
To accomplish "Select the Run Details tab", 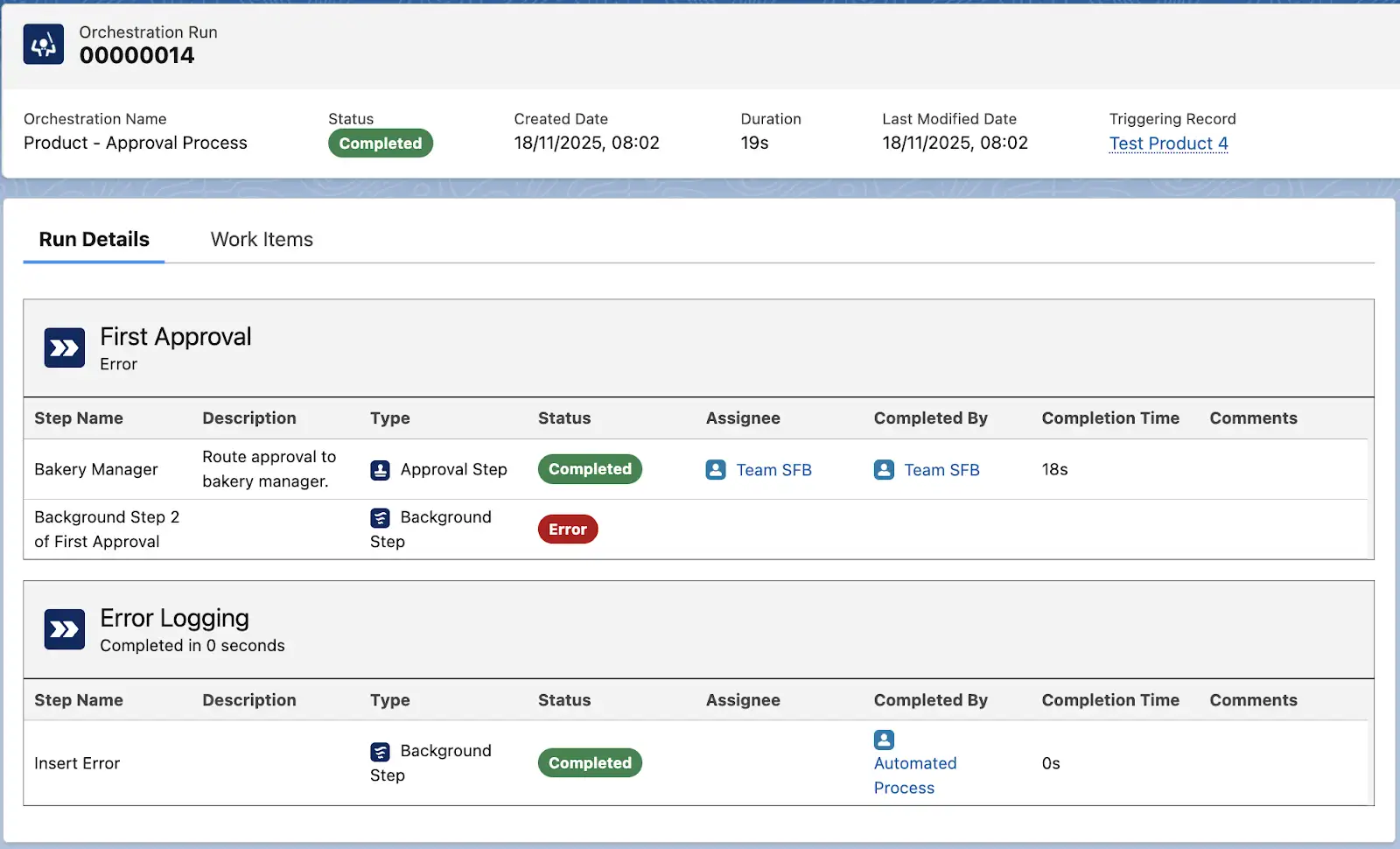I will 93,239.
